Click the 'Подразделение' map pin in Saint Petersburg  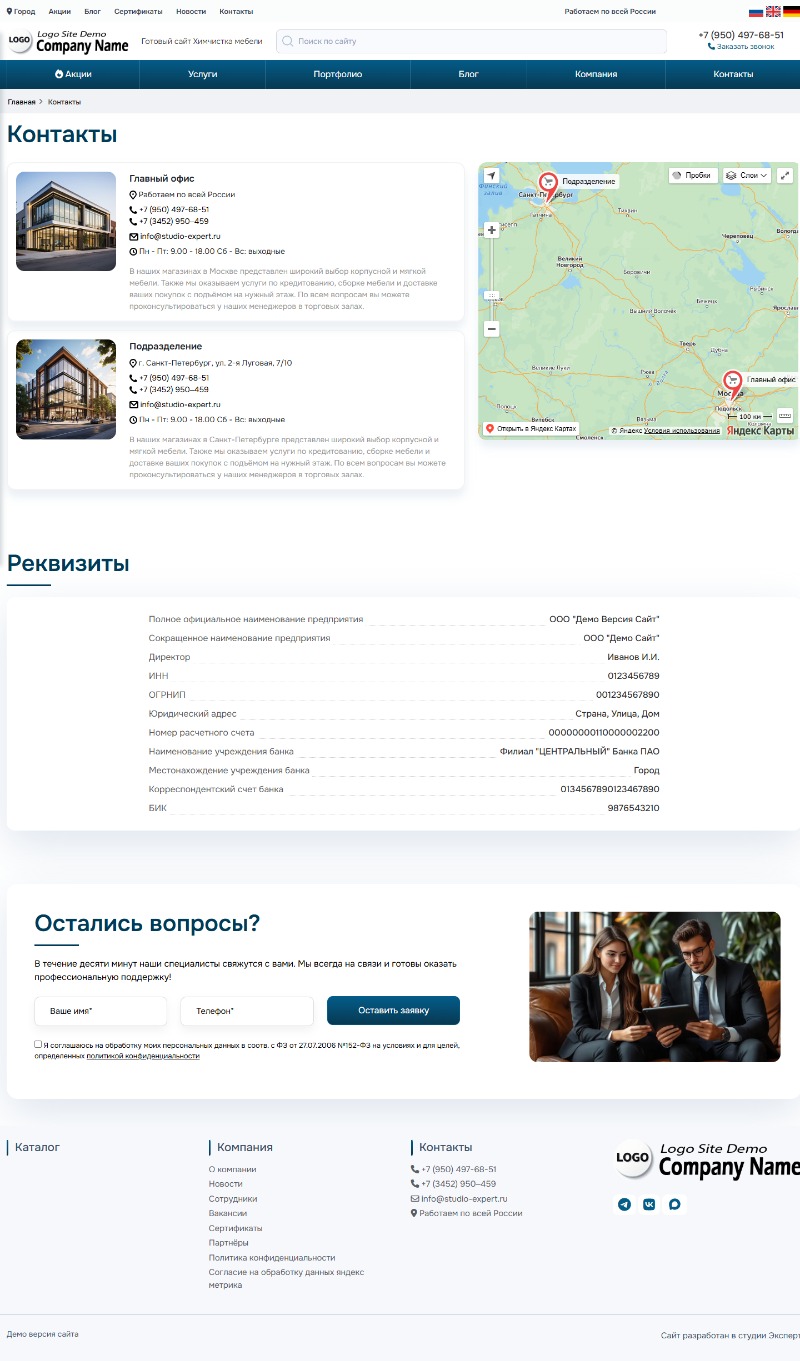(548, 185)
